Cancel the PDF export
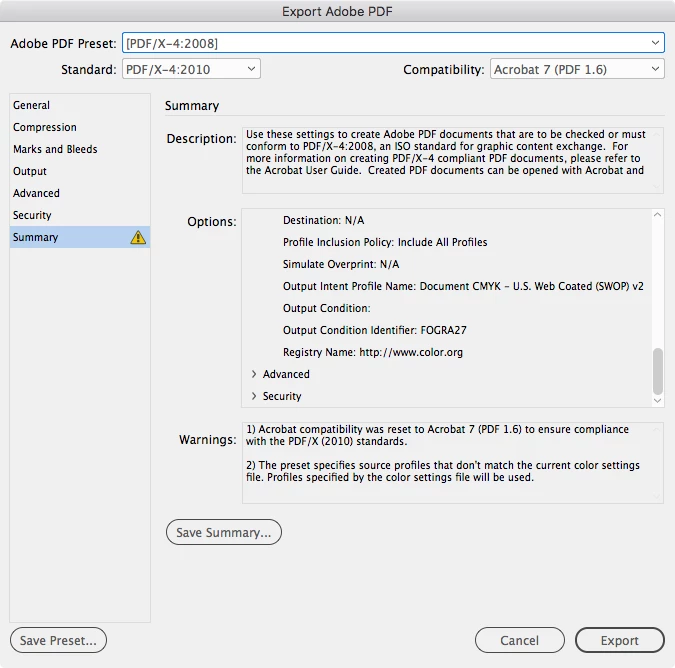This screenshot has height=668, width=675. click(520, 640)
